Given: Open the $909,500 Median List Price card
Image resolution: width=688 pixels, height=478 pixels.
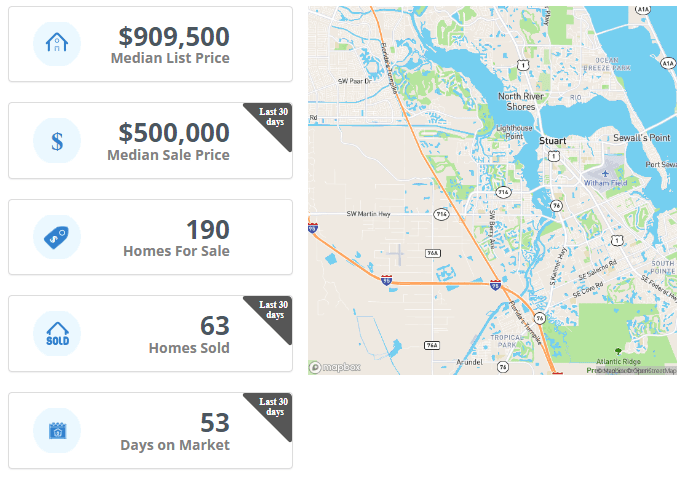Looking at the screenshot, I should [x=150, y=44].
